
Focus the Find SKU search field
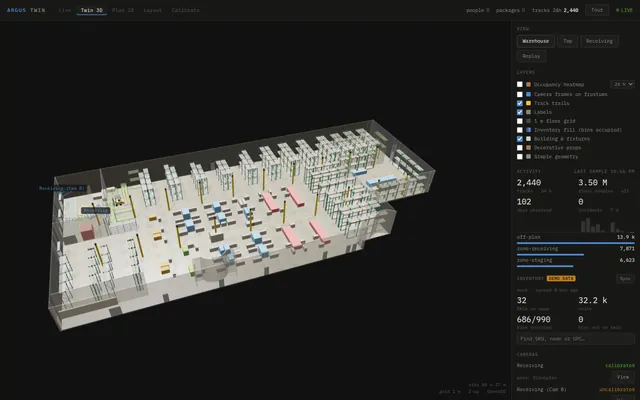576,339
